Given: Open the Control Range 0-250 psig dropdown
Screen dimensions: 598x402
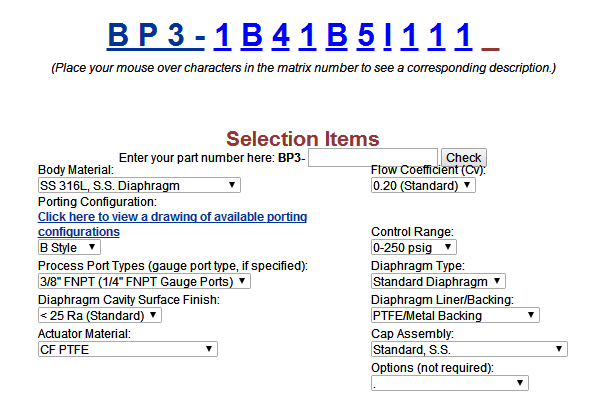Looking at the screenshot, I should [413, 248].
